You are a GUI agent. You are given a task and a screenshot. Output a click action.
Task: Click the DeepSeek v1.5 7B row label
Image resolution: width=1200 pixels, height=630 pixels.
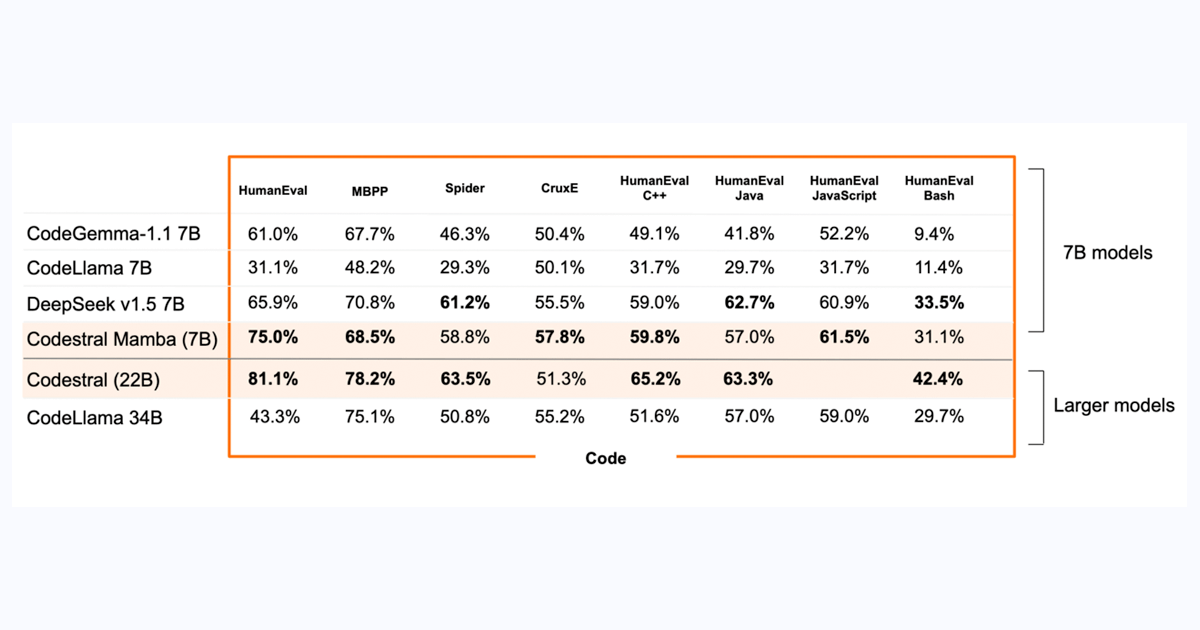[x=106, y=303]
